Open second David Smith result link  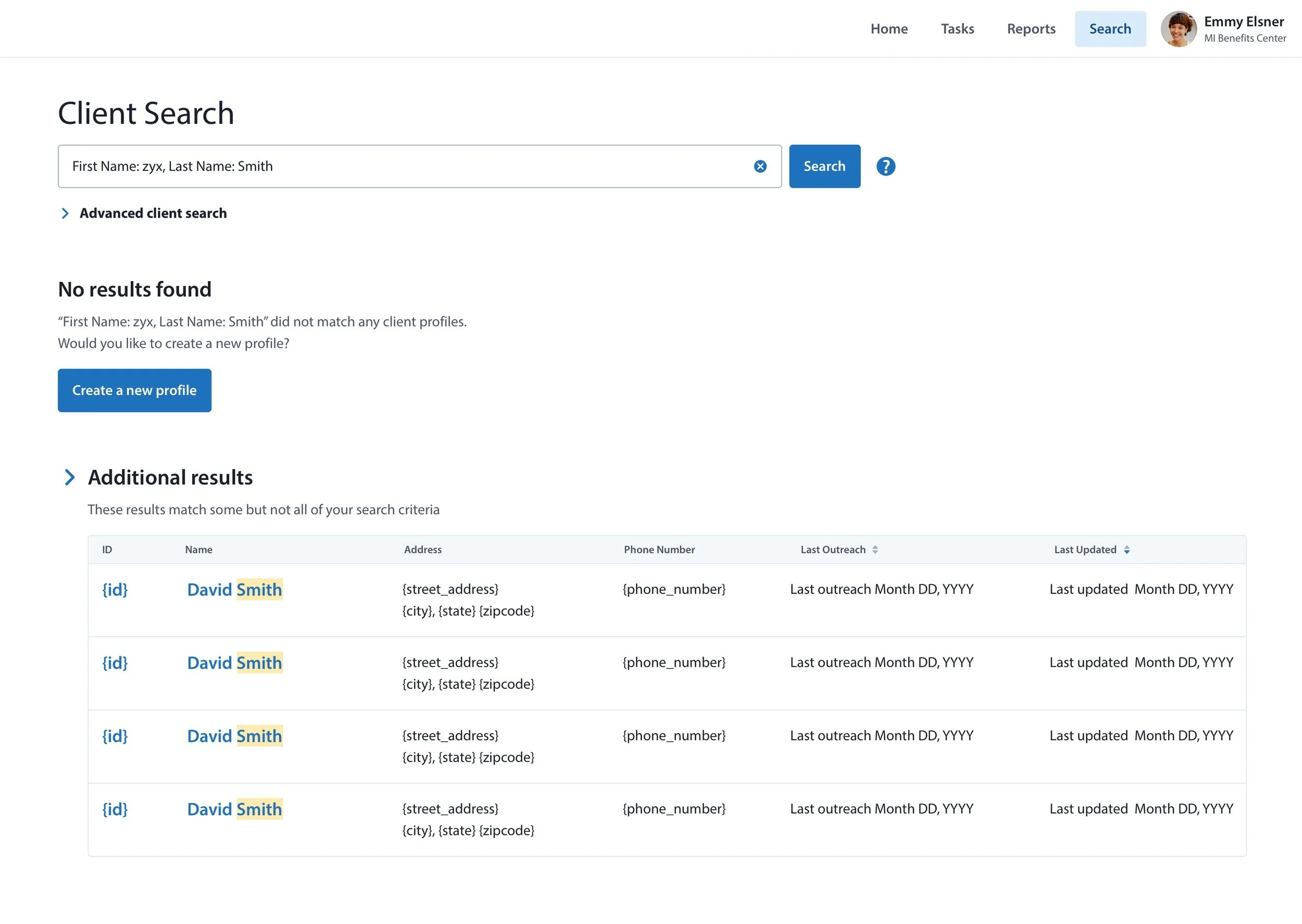pyautogui.click(x=234, y=663)
